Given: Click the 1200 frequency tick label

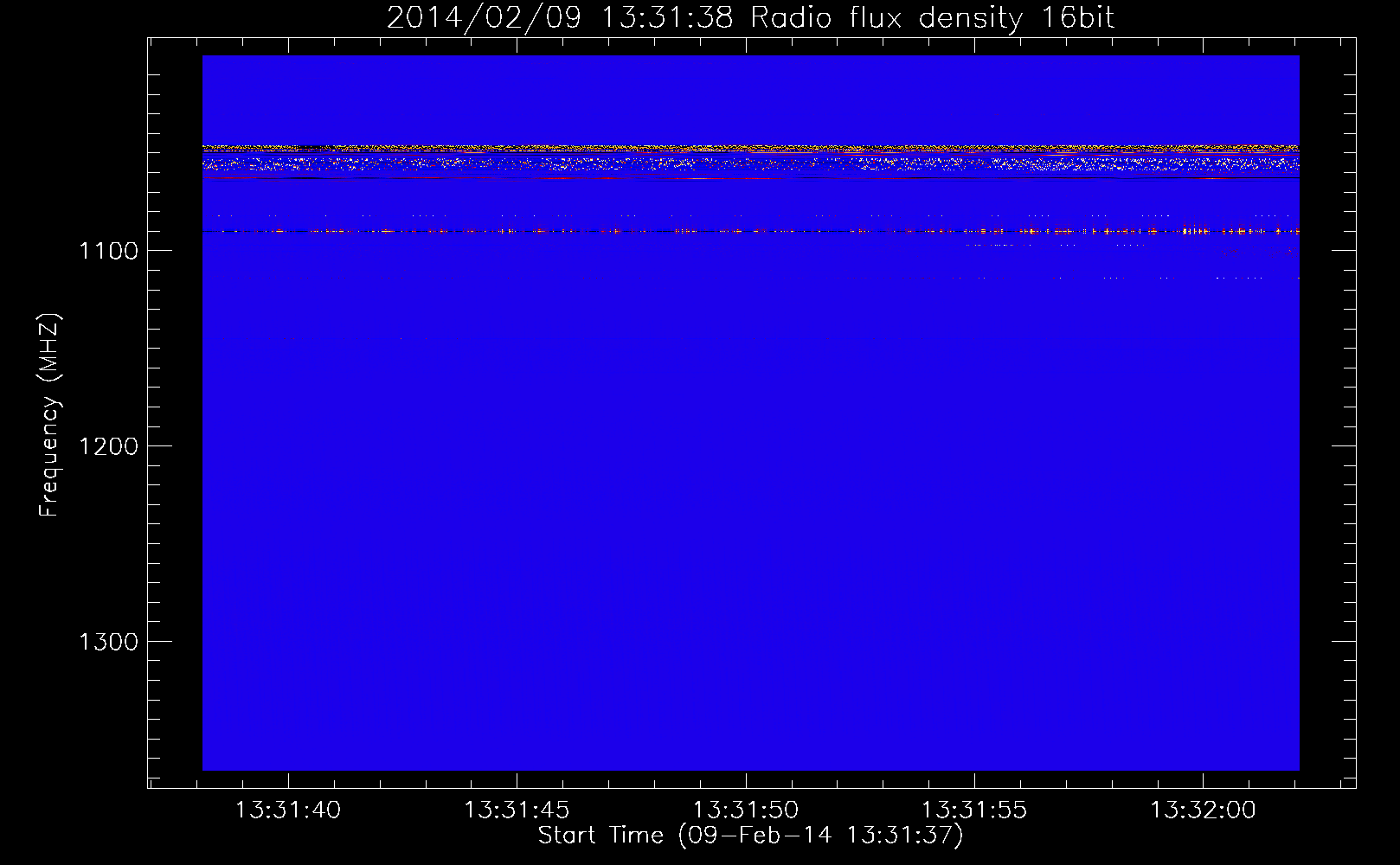Looking at the screenshot, I should coord(108,446).
